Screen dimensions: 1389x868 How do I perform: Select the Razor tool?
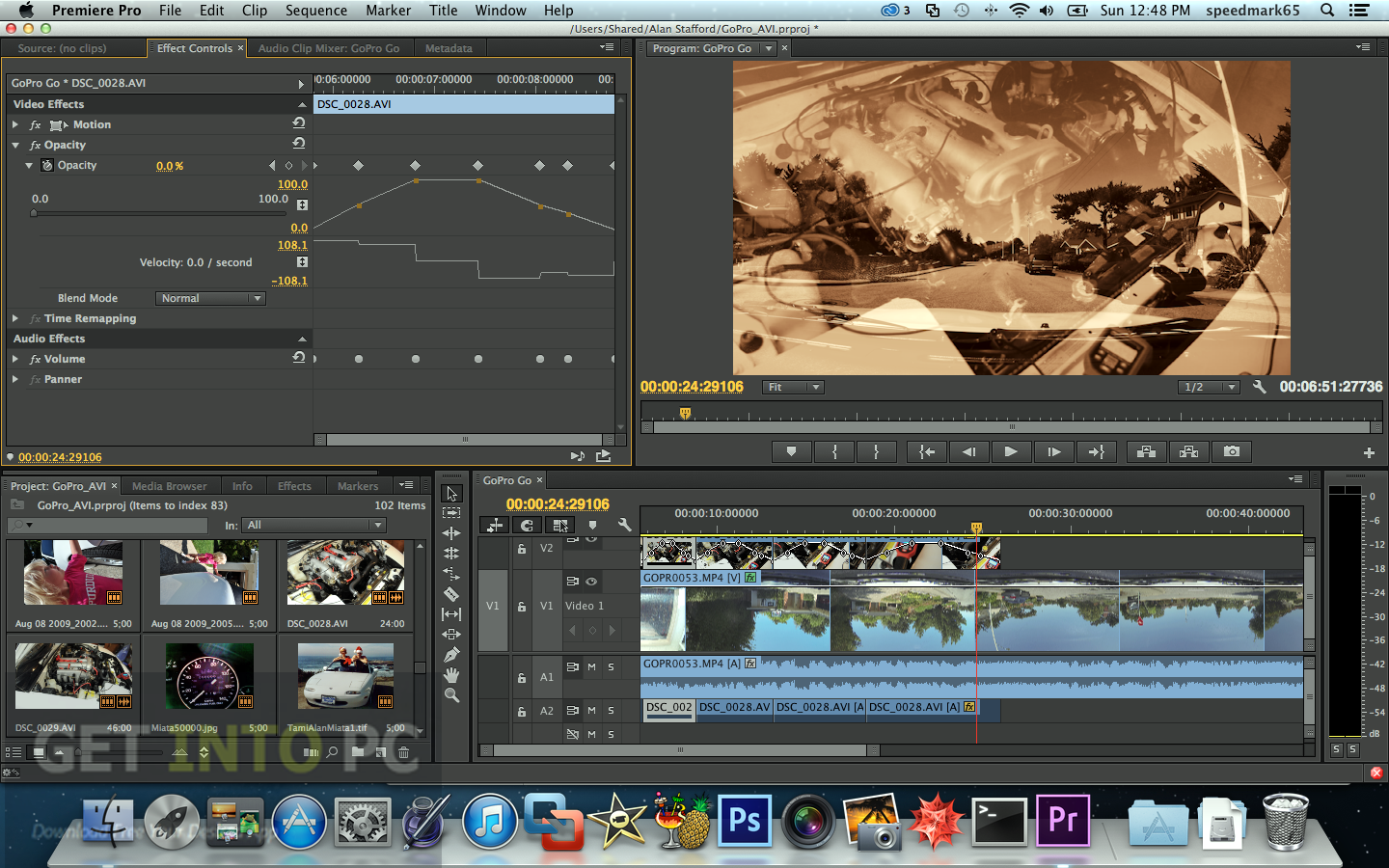coord(451,594)
